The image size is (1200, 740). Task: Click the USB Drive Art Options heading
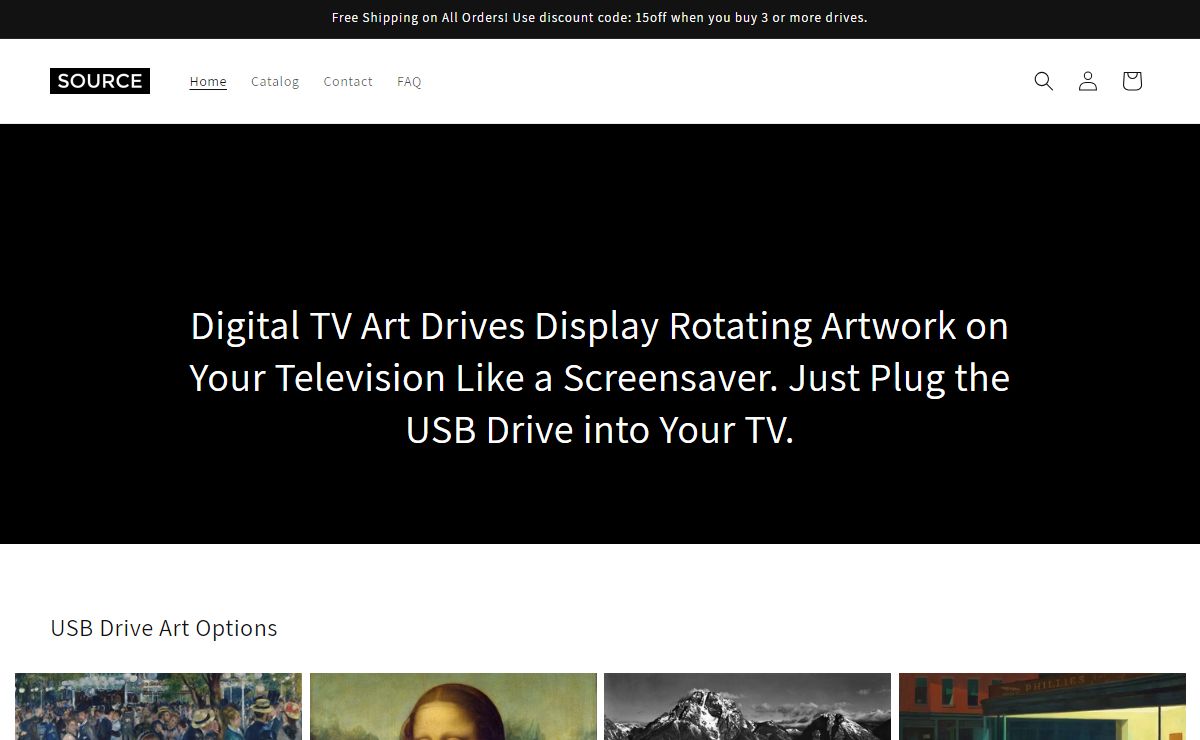164,628
